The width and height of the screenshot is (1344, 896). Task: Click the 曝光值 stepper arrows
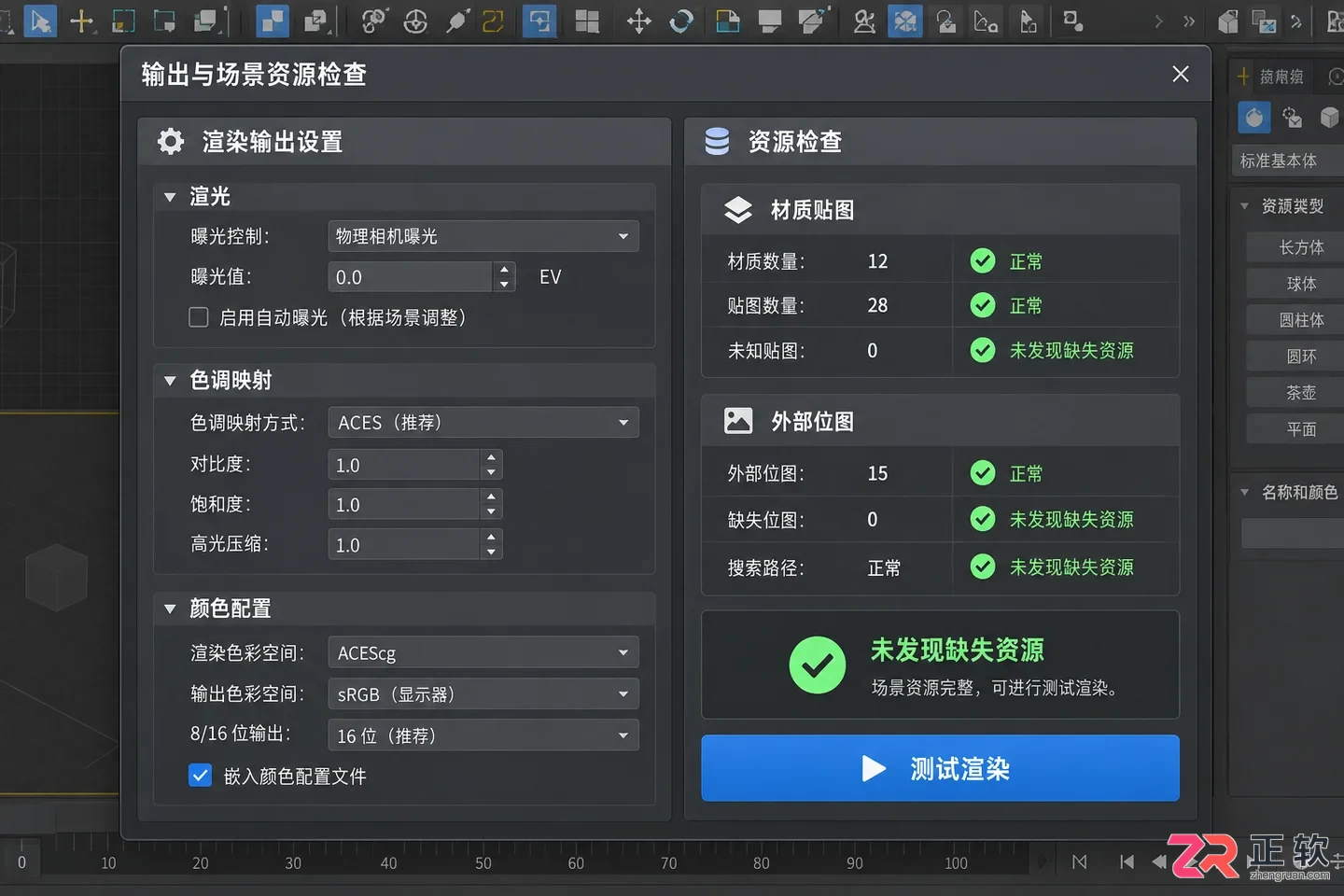[504, 276]
